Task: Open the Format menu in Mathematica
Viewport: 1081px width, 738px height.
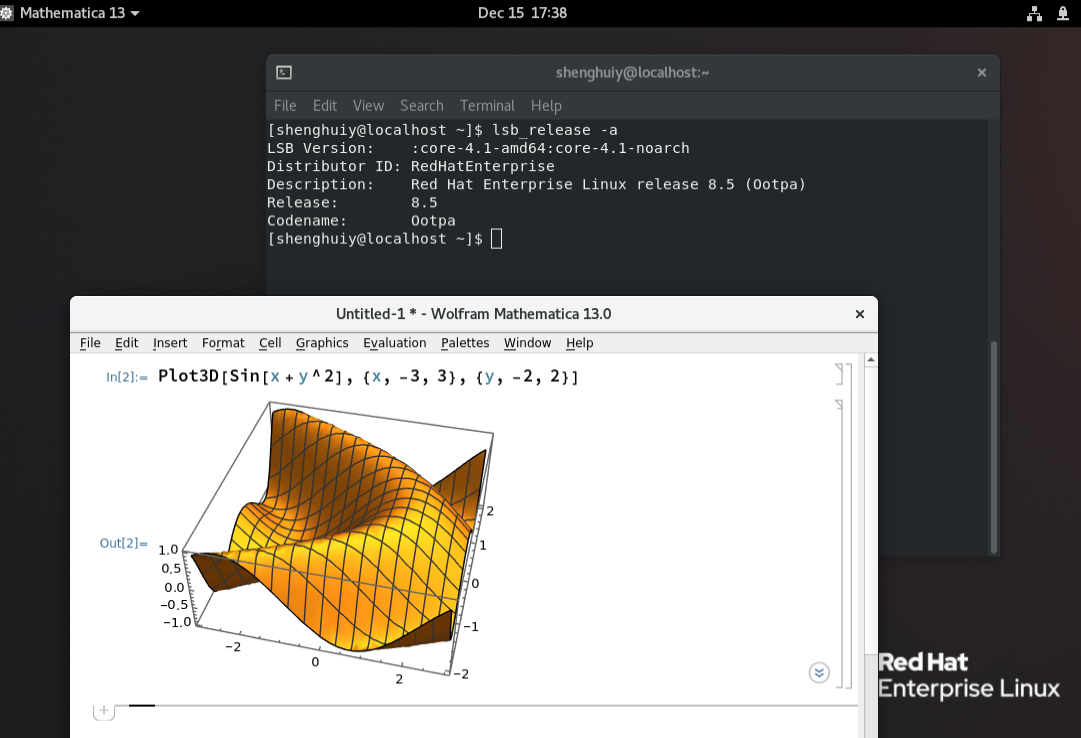Action: tap(223, 343)
